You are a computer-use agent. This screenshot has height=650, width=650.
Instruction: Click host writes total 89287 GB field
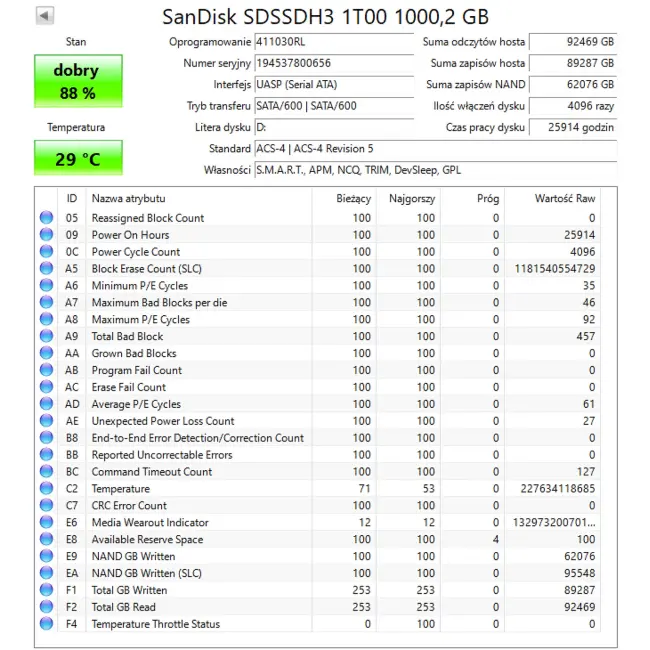[573, 63]
